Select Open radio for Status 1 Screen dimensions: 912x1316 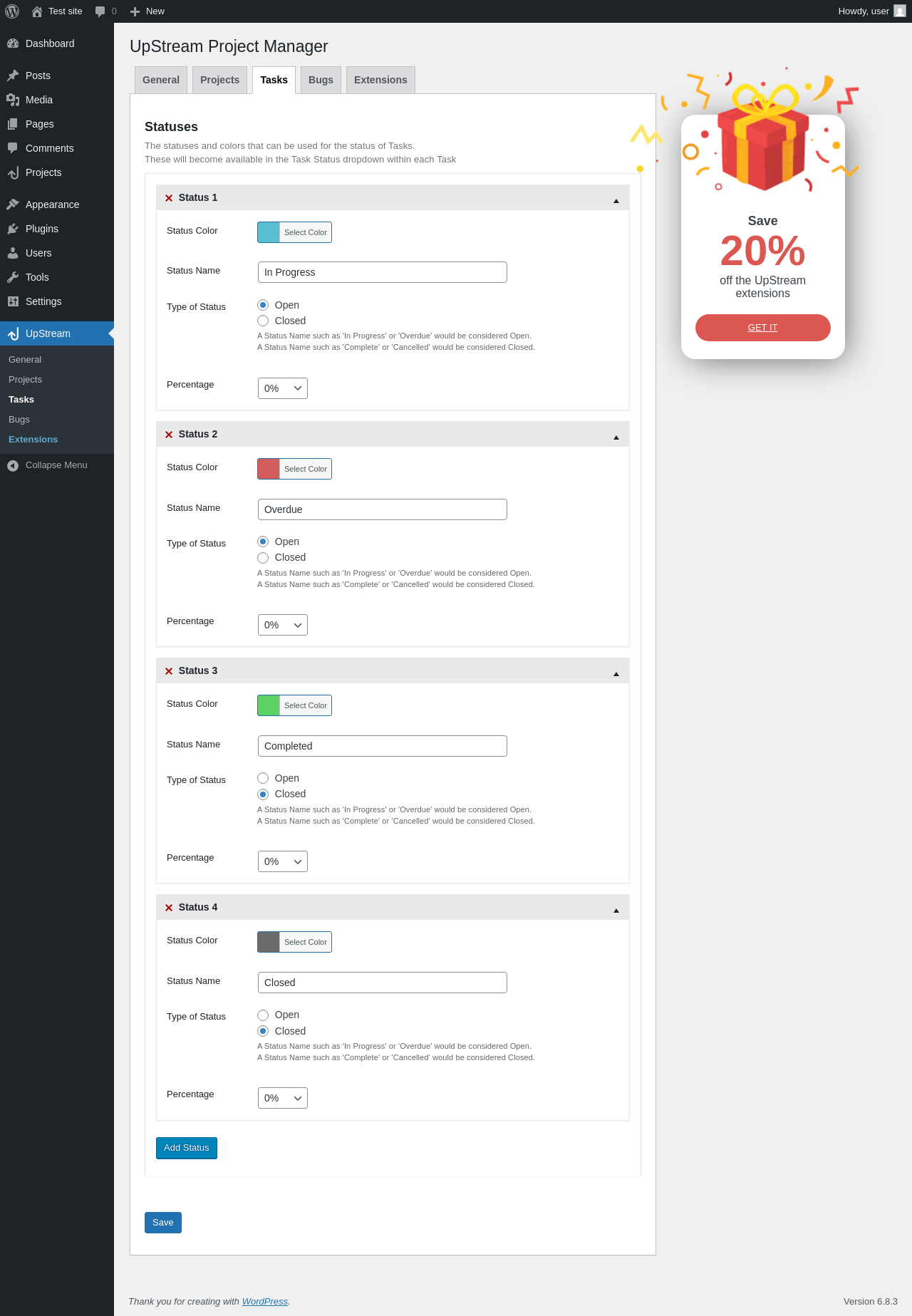tap(263, 305)
